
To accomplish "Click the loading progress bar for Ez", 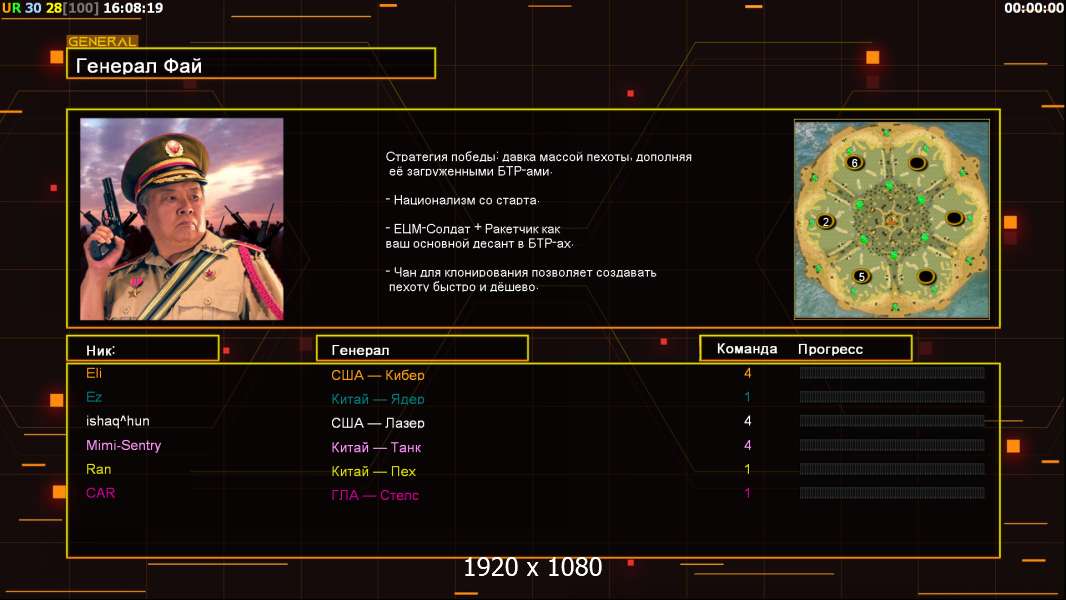I will click(892, 397).
